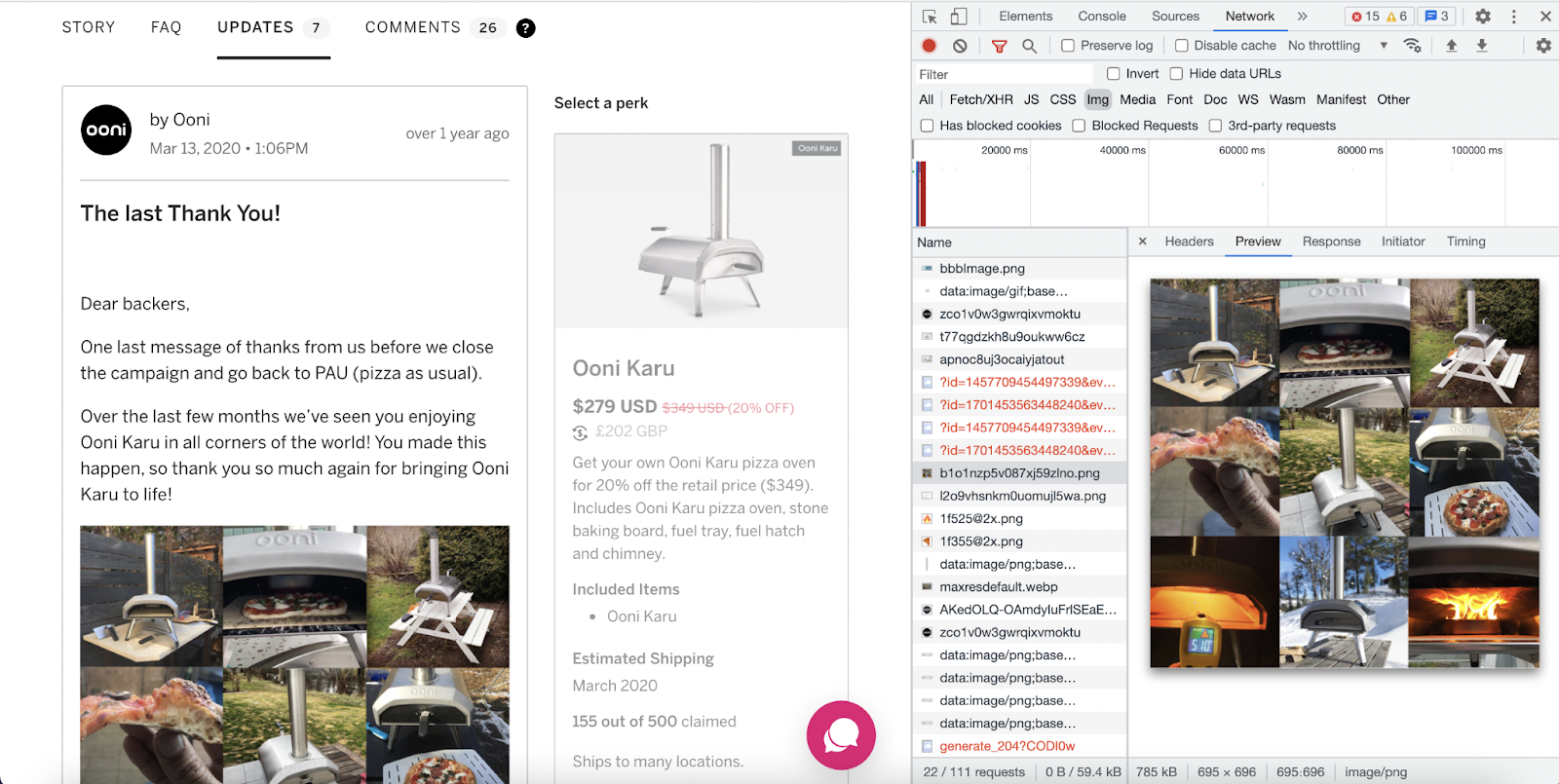Check the 3rd-party requests option
The image size is (1559, 784).
[x=1216, y=126]
